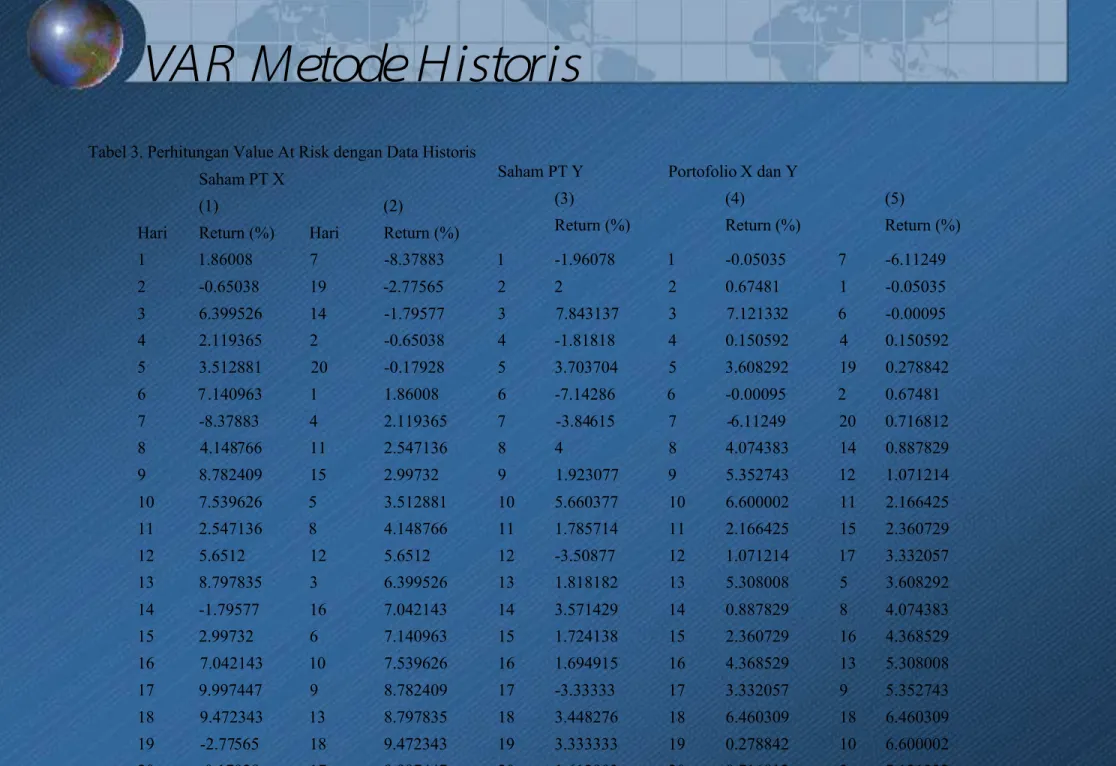Select value 1.694915 in Saham PT Y
The height and width of the screenshot is (766, 1116).
[x=586, y=663]
